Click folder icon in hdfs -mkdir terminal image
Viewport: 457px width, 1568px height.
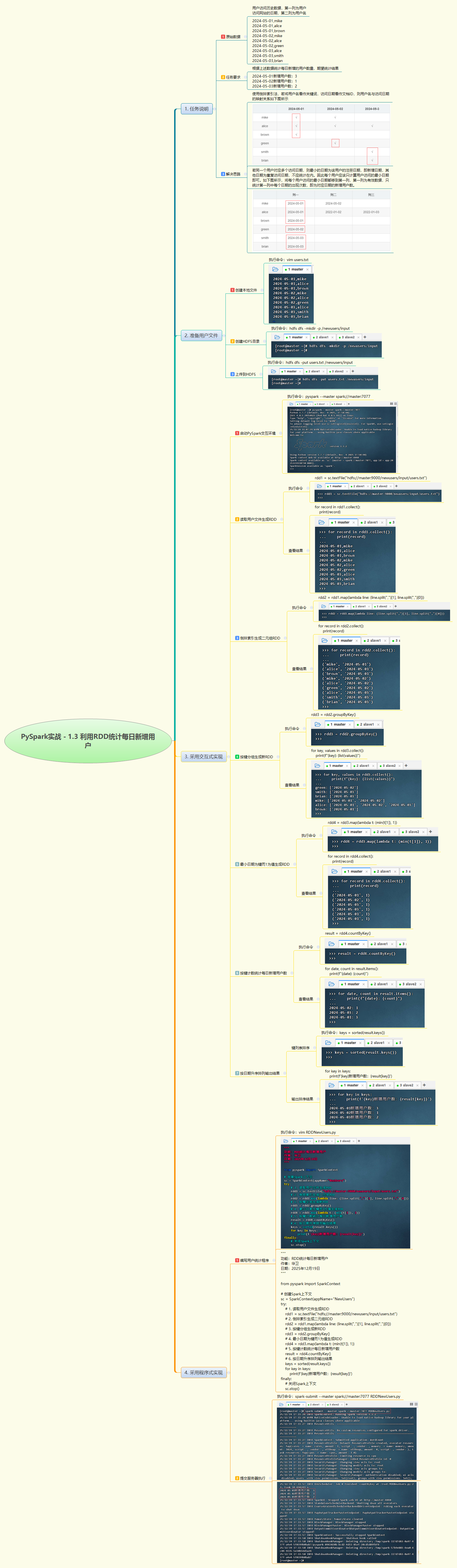277,337
